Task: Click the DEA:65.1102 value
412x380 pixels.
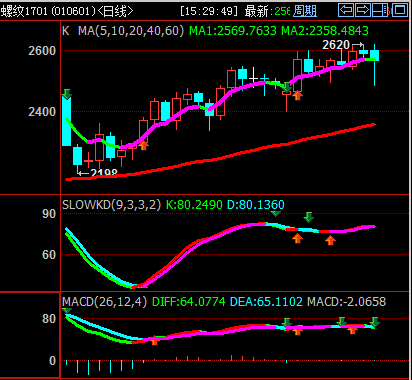Action: (x=266, y=302)
